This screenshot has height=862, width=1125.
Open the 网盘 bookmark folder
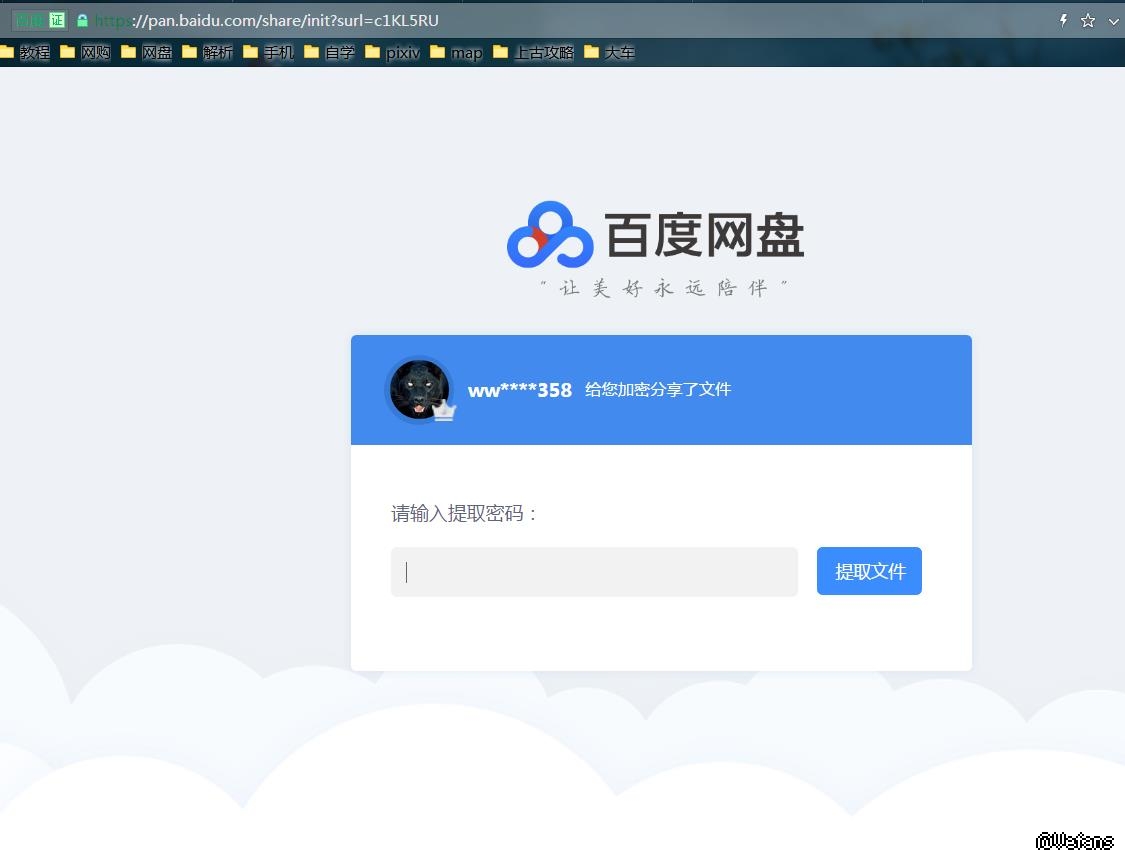click(x=147, y=52)
